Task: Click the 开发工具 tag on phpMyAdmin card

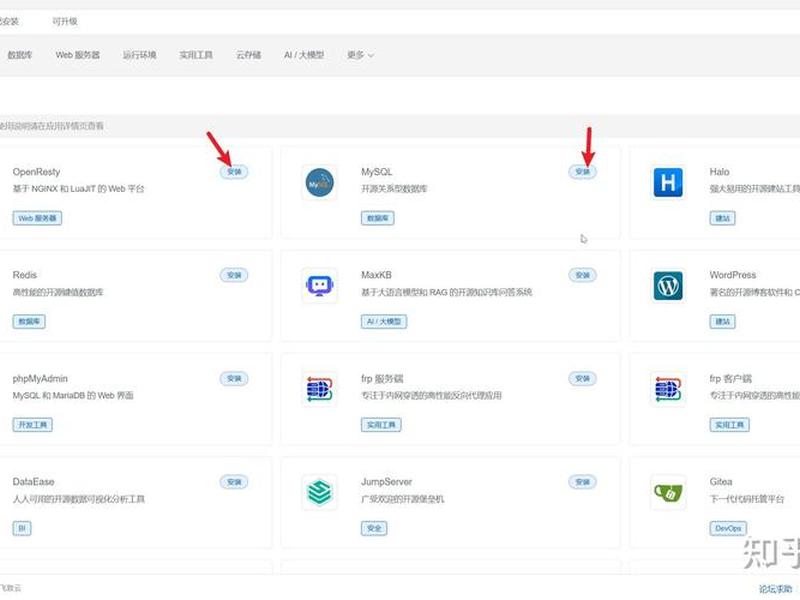Action: point(33,425)
